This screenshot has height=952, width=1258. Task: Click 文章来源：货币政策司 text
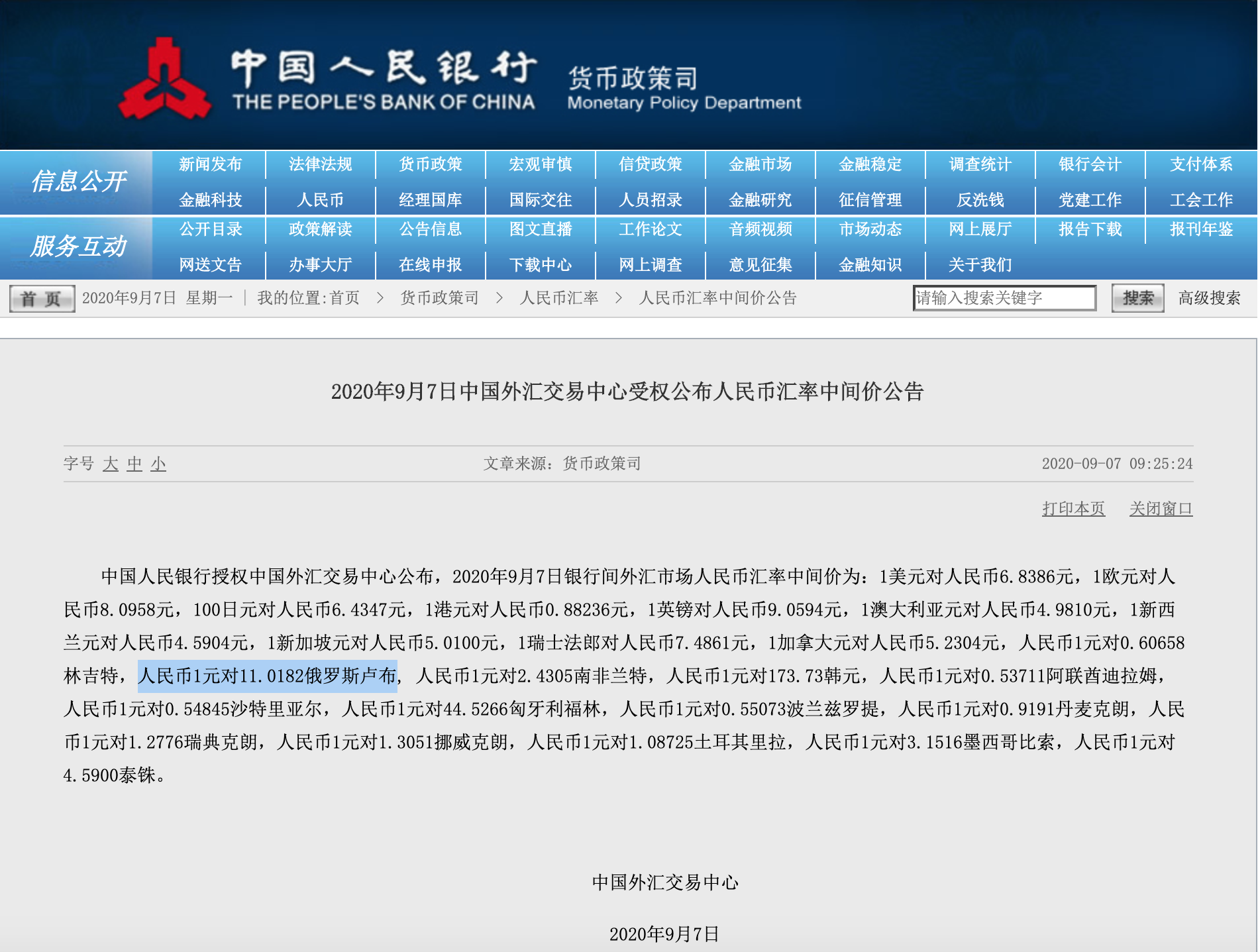pyautogui.click(x=562, y=464)
